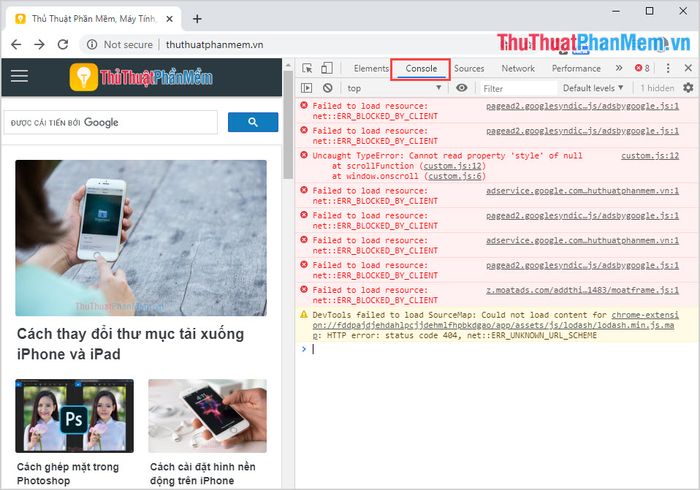
Task: Close the Thủ Thuật Phần Mềm tab
Action: [169, 19]
